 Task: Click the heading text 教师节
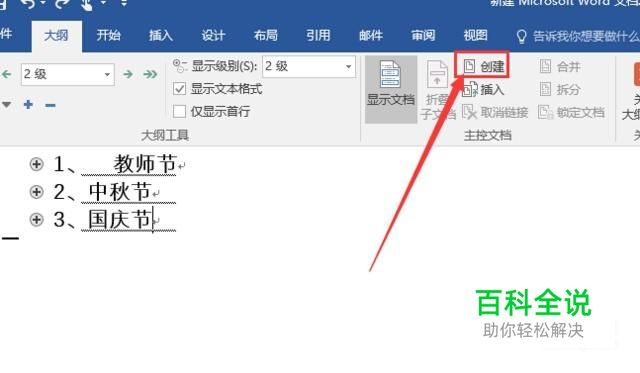click(x=144, y=164)
